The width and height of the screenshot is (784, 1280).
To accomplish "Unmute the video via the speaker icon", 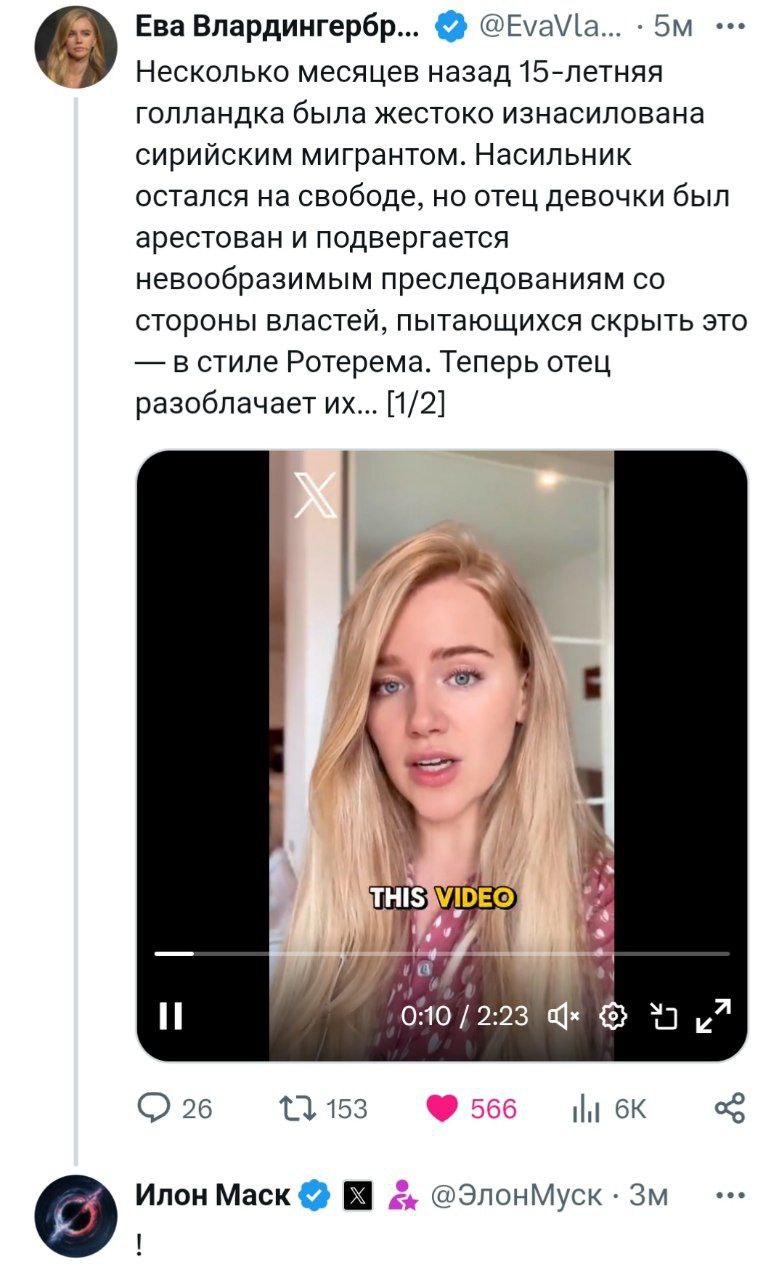I will pos(564,1016).
